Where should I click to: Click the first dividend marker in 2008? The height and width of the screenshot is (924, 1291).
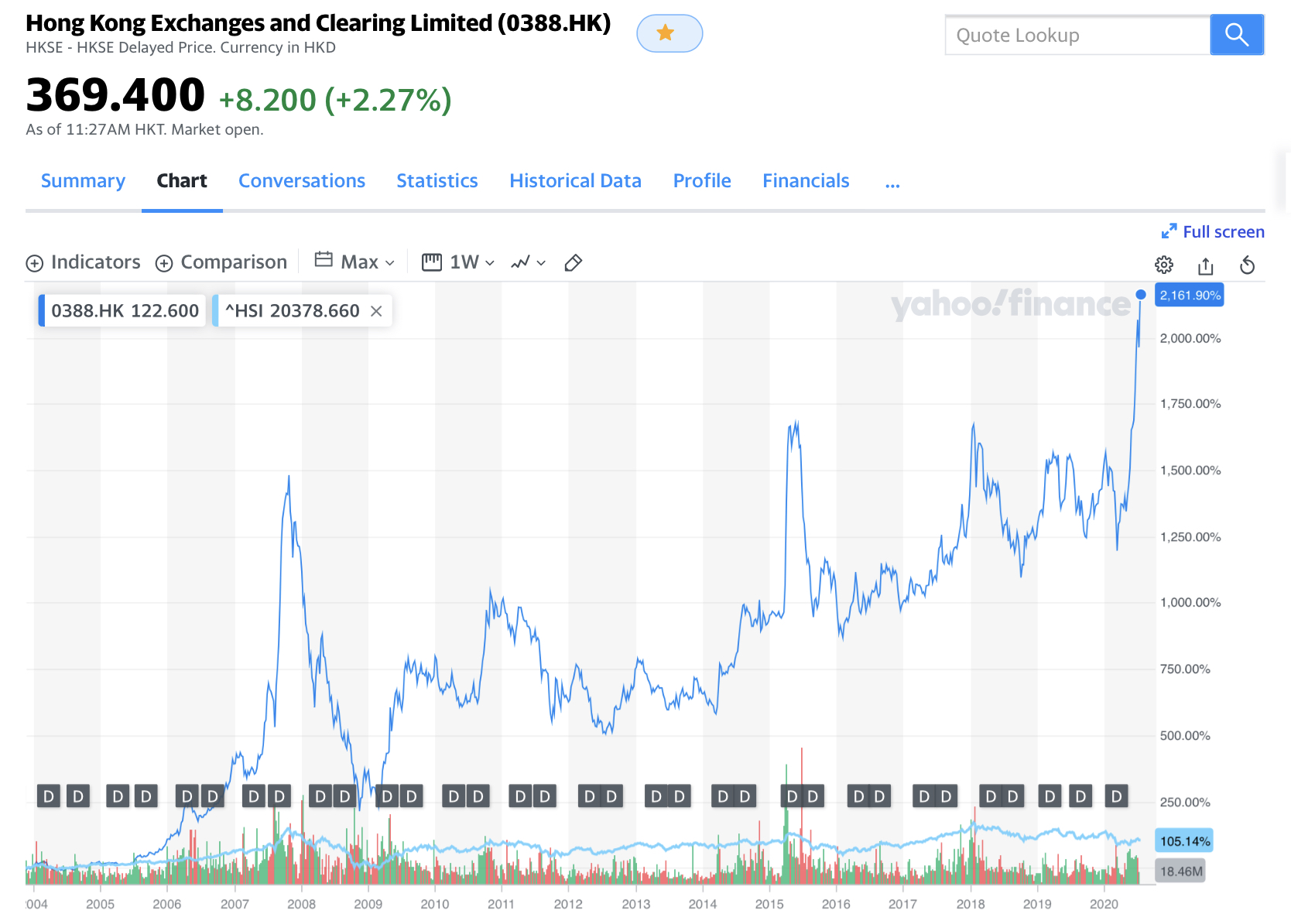pyautogui.click(x=320, y=796)
